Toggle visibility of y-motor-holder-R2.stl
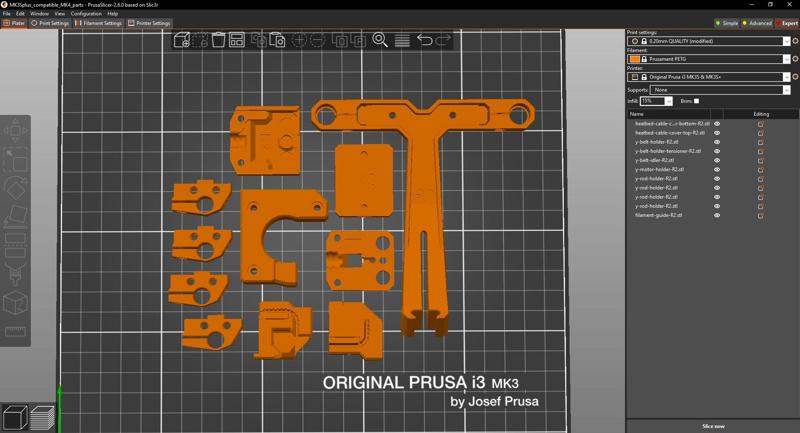The height and width of the screenshot is (433, 800). coord(717,169)
